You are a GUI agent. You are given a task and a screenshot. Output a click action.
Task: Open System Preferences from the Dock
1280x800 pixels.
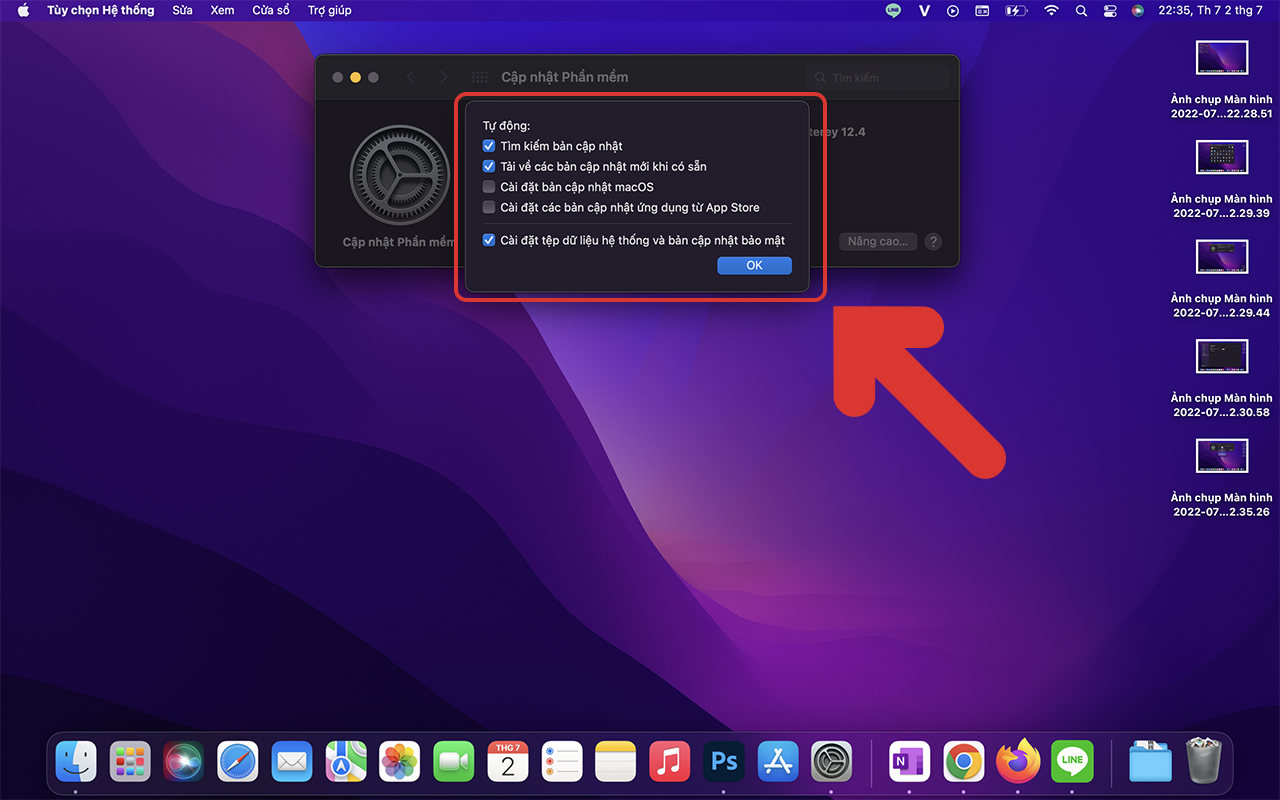click(832, 762)
